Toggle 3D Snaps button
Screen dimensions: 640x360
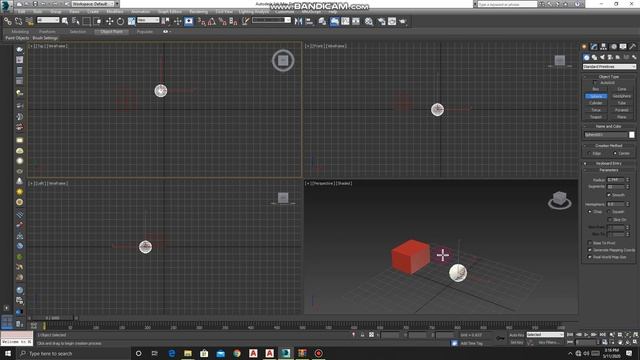coord(201,21)
